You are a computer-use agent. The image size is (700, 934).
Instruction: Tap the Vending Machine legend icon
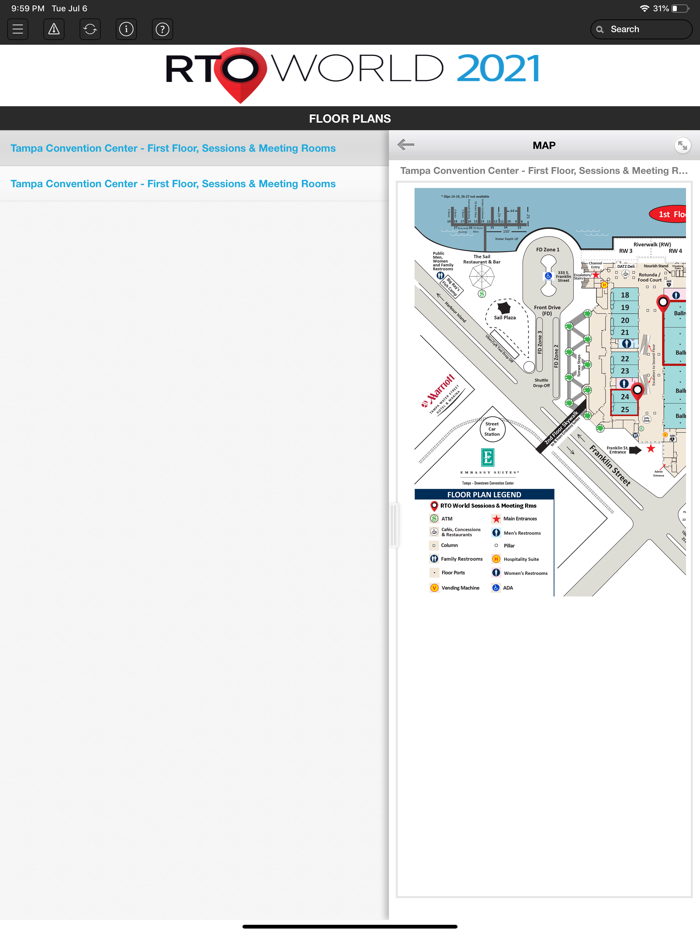tap(434, 588)
